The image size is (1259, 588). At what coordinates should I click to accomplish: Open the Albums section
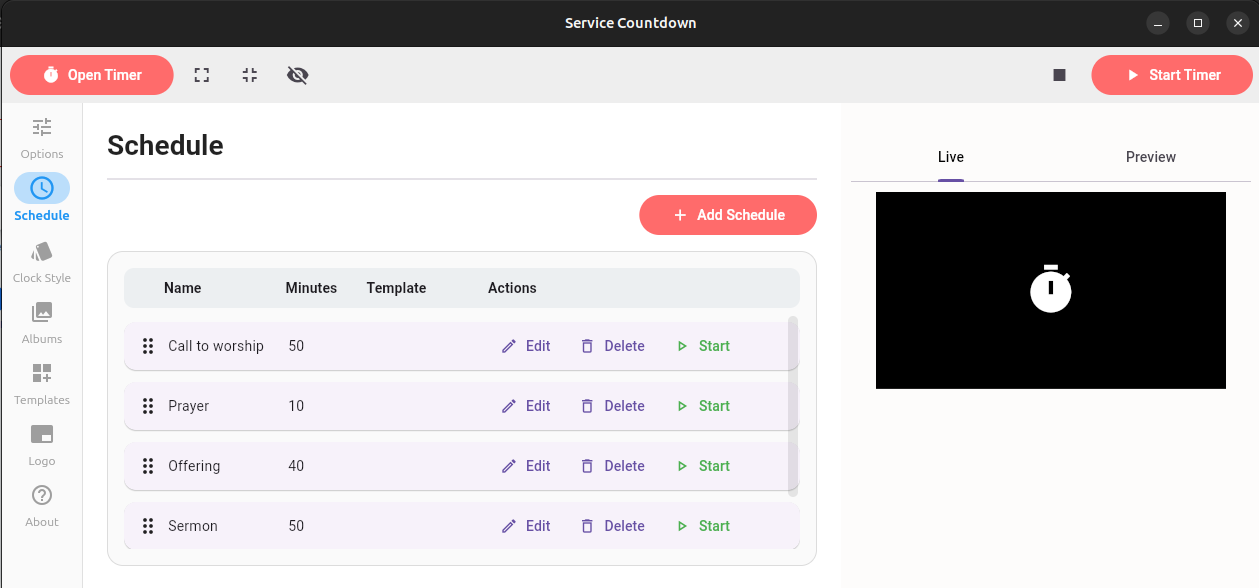point(41,313)
